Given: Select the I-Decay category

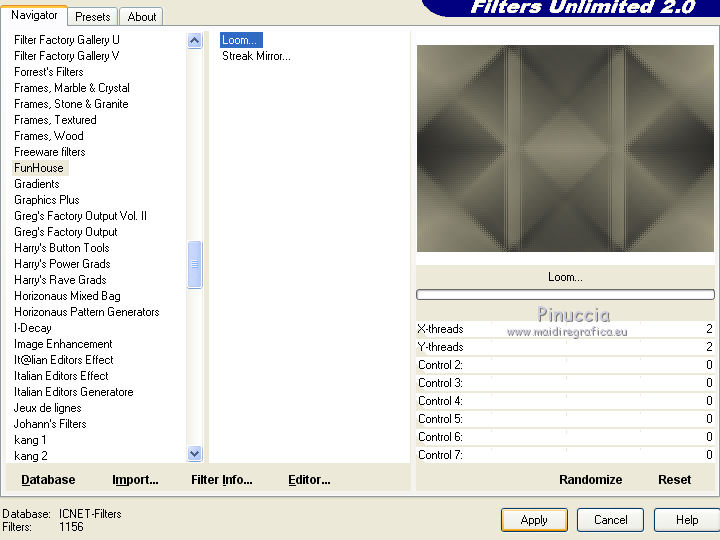Looking at the screenshot, I should click(33, 328).
